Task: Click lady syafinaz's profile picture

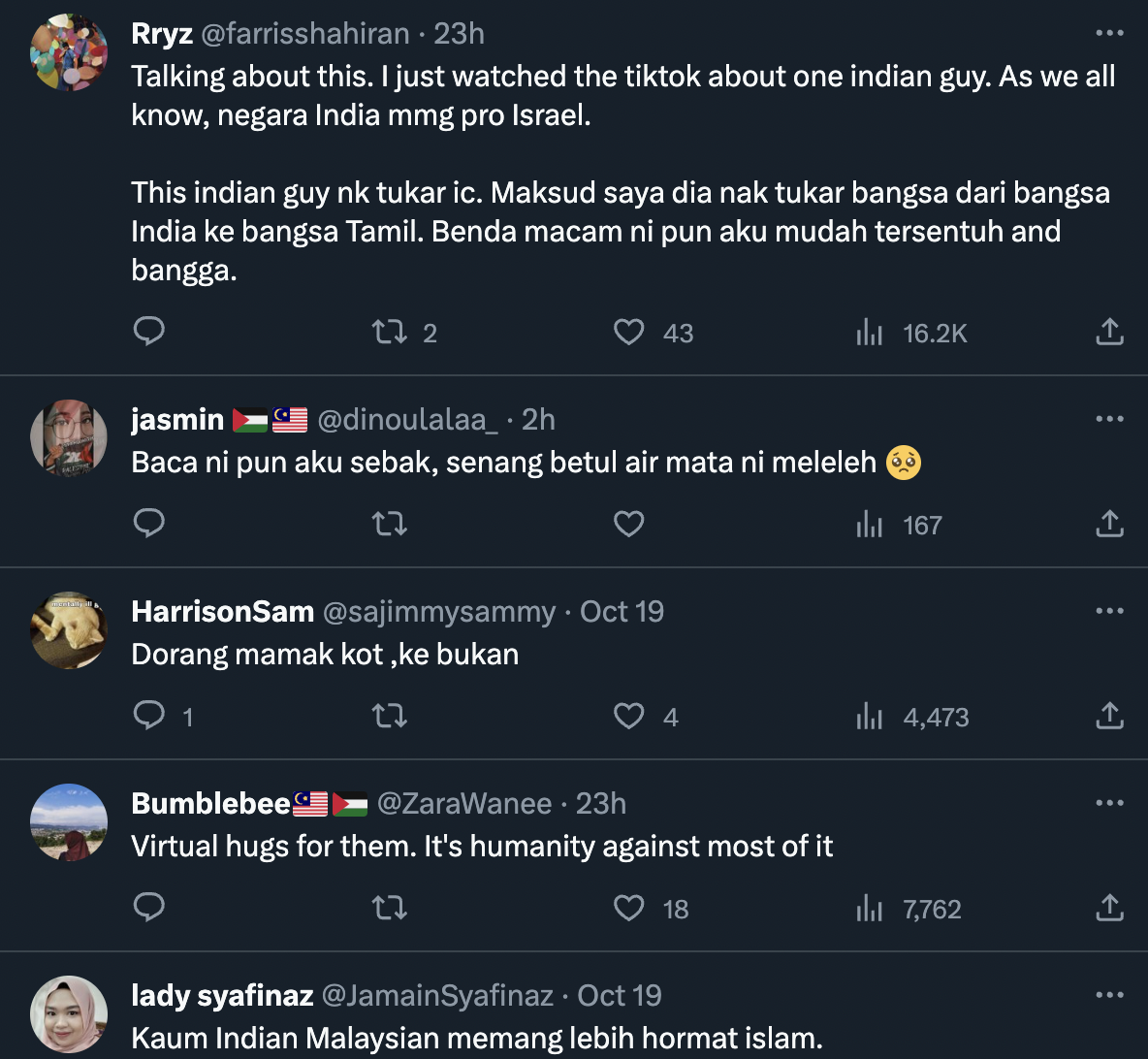Action: coord(69,1013)
